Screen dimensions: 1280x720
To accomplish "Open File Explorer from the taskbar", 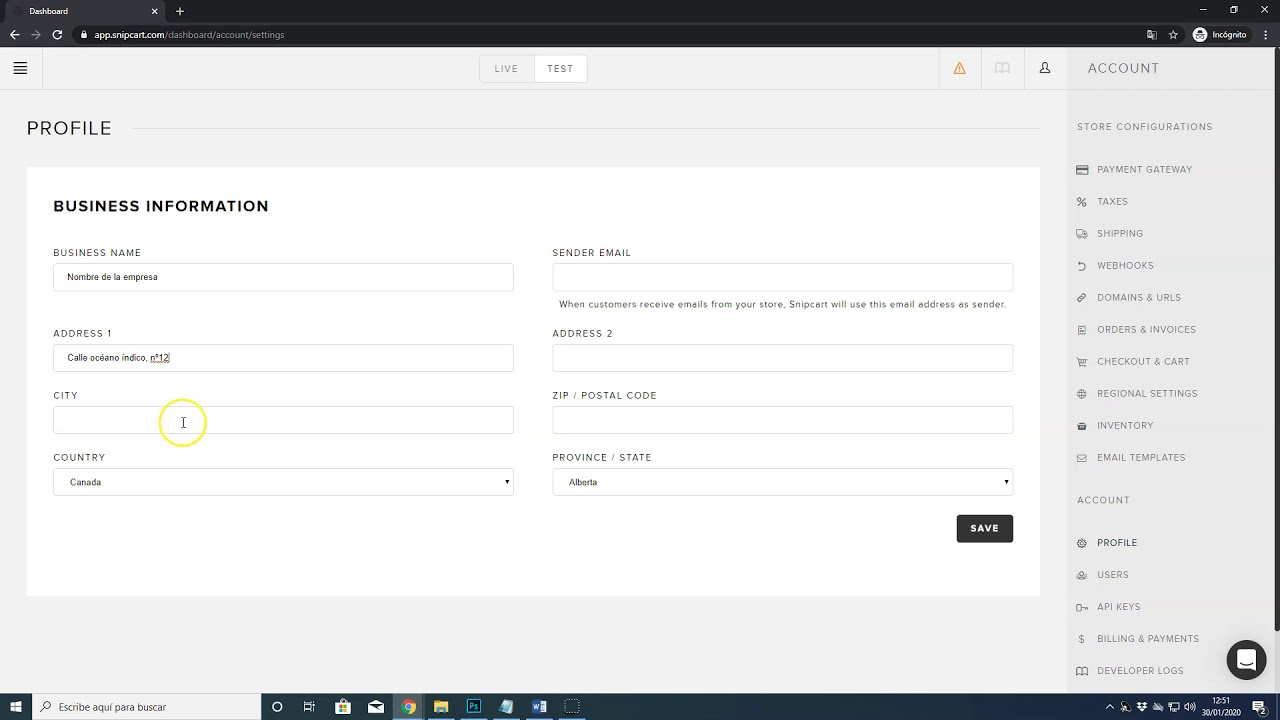I will pyautogui.click(x=441, y=707).
